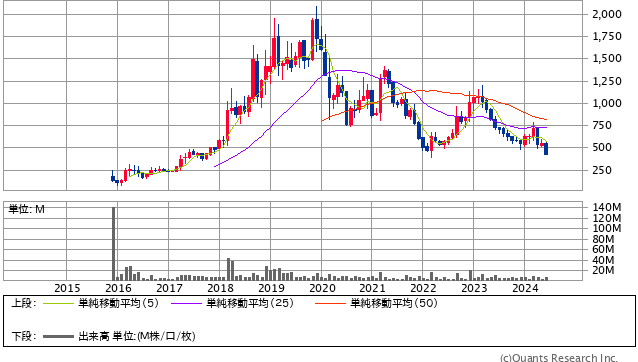Click the 単純移動平均(50) legend text
Screen dimensions: 638x362
394,303
